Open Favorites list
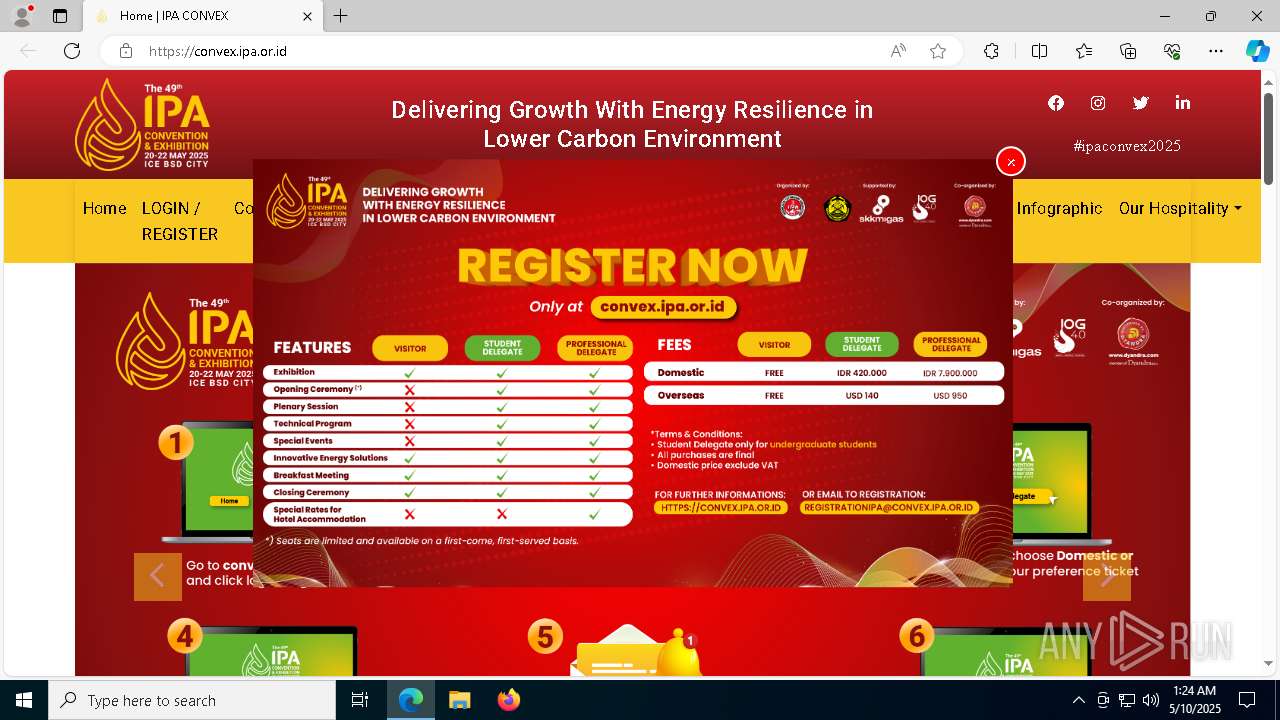Screen dimensions: 1280x720 pyautogui.click(x=1084, y=51)
